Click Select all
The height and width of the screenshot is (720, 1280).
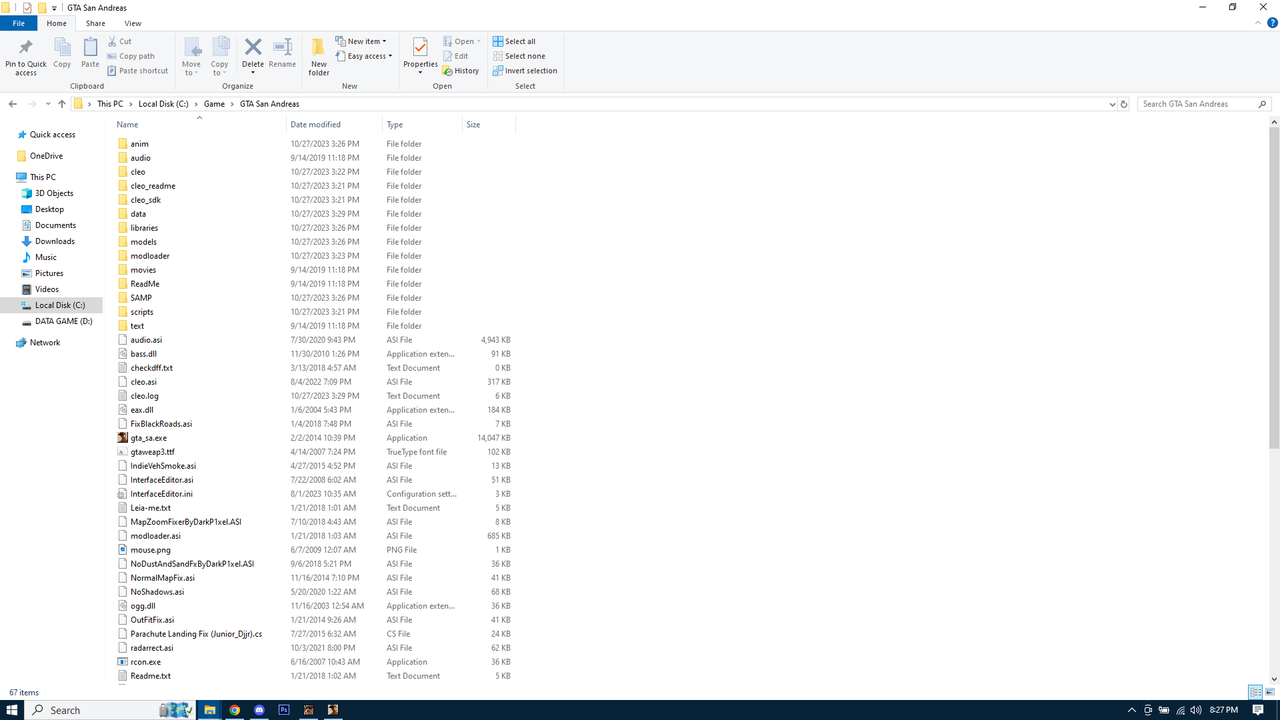(x=514, y=42)
